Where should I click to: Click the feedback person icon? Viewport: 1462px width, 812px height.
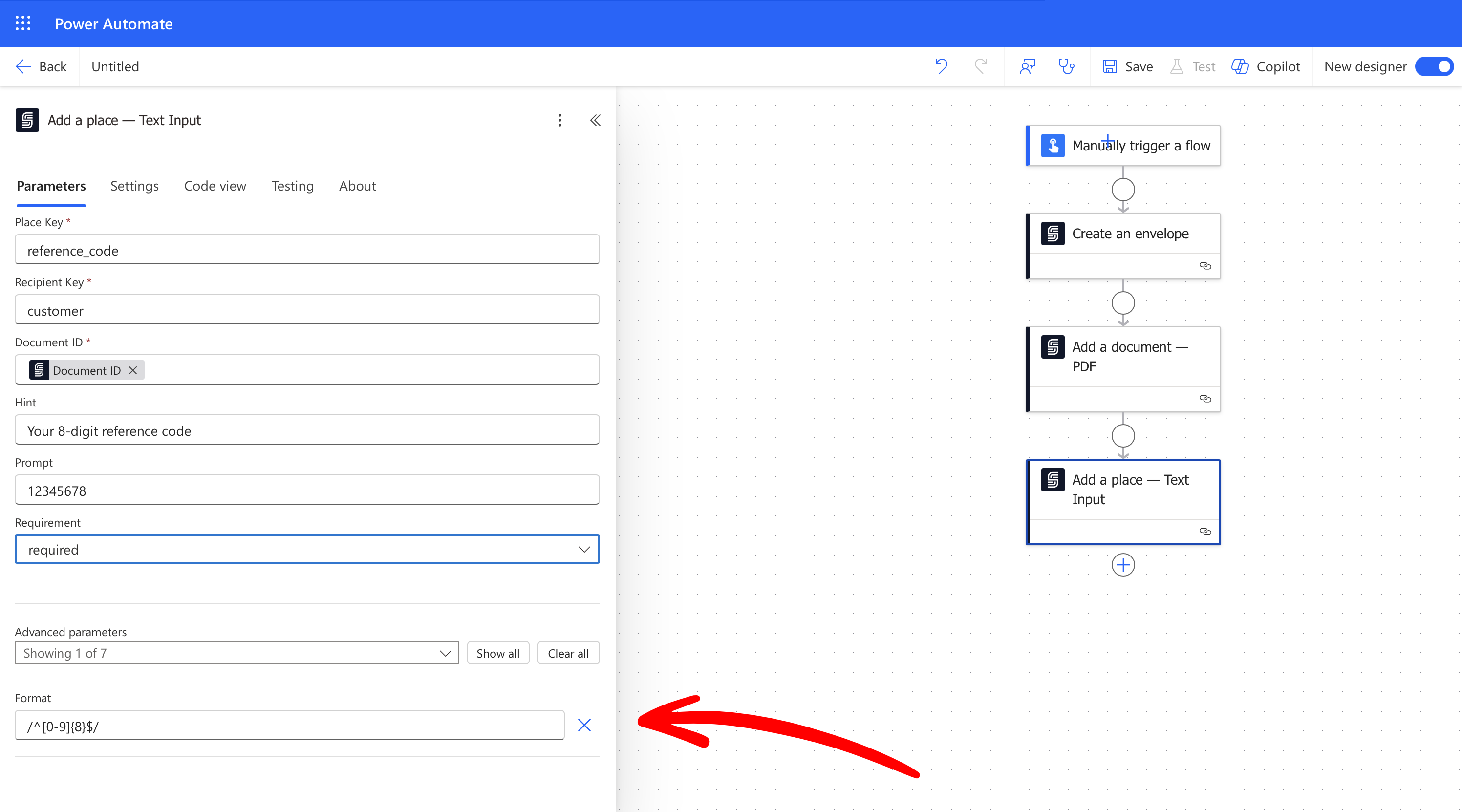pos(1027,66)
